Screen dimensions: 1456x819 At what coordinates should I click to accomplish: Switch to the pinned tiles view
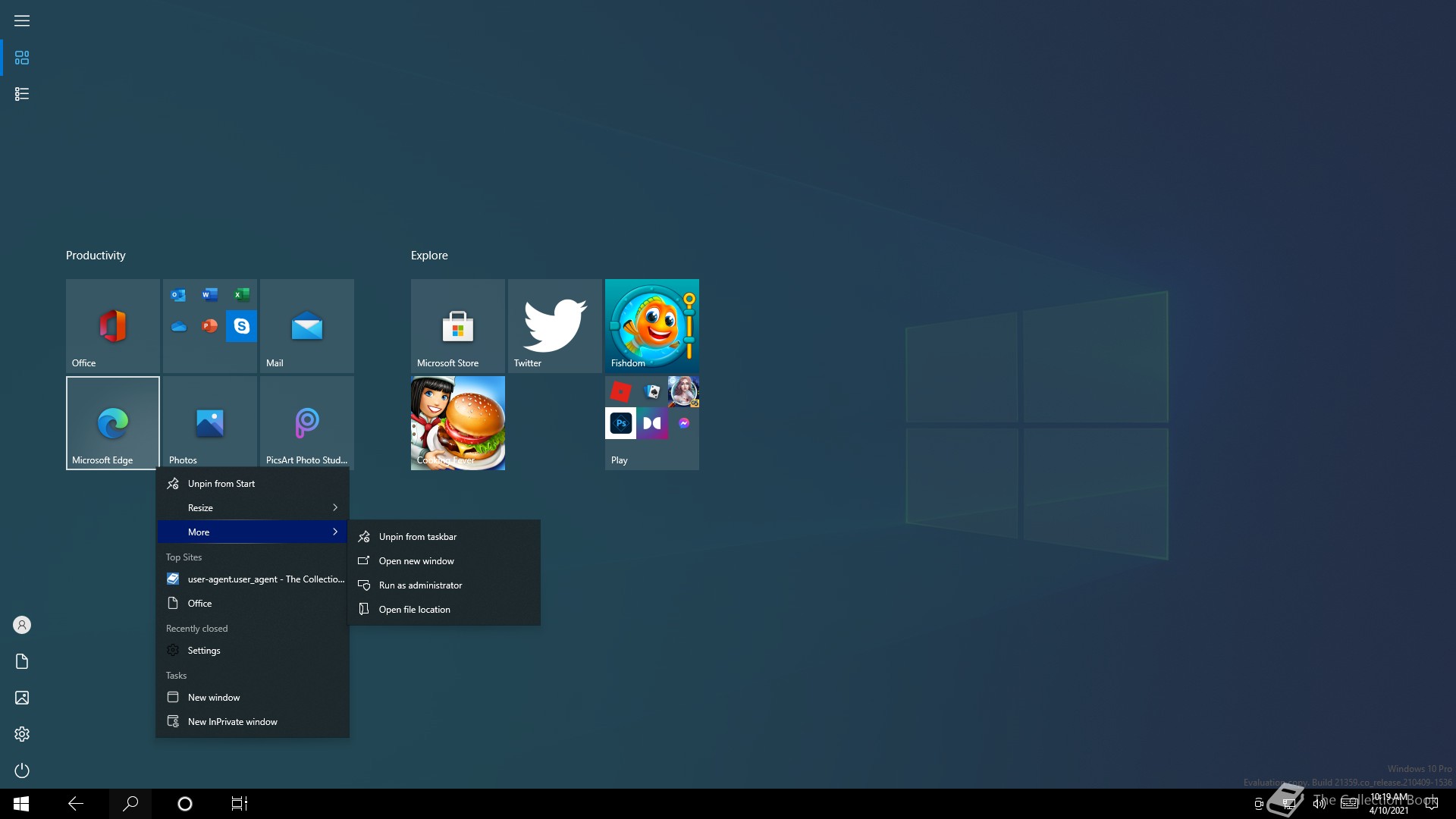22,58
